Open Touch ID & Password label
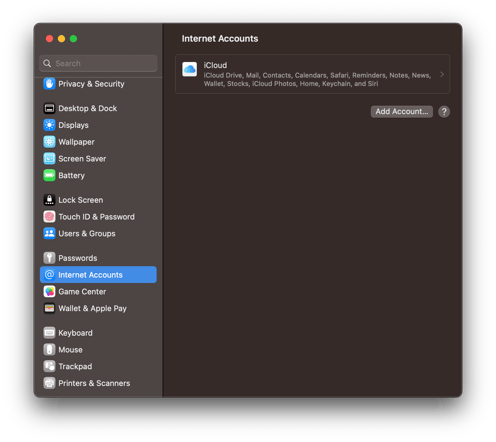 (x=97, y=217)
